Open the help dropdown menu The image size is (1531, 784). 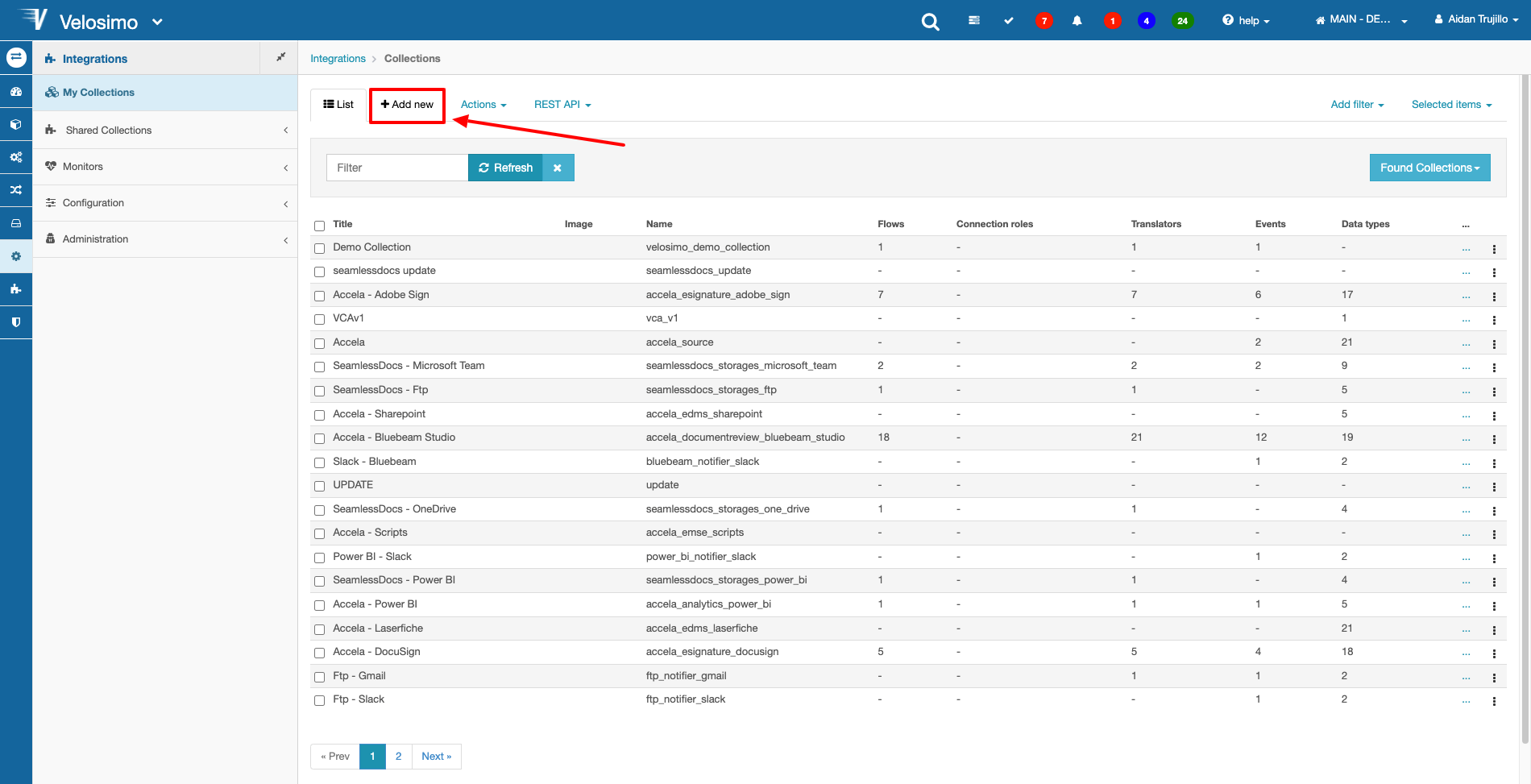pyautogui.click(x=1246, y=20)
